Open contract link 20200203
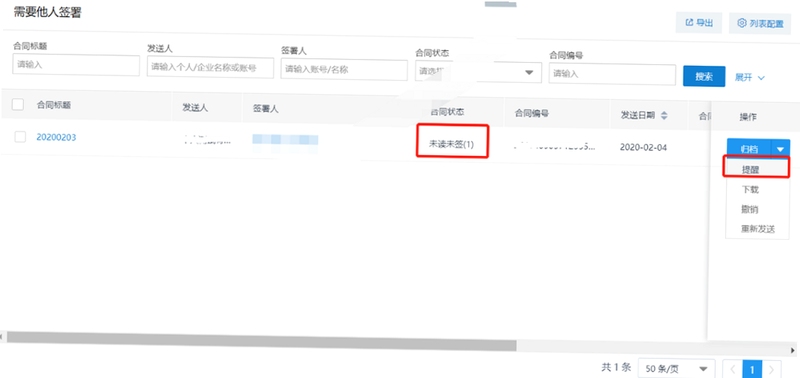The height and width of the screenshot is (378, 800). 56,137
